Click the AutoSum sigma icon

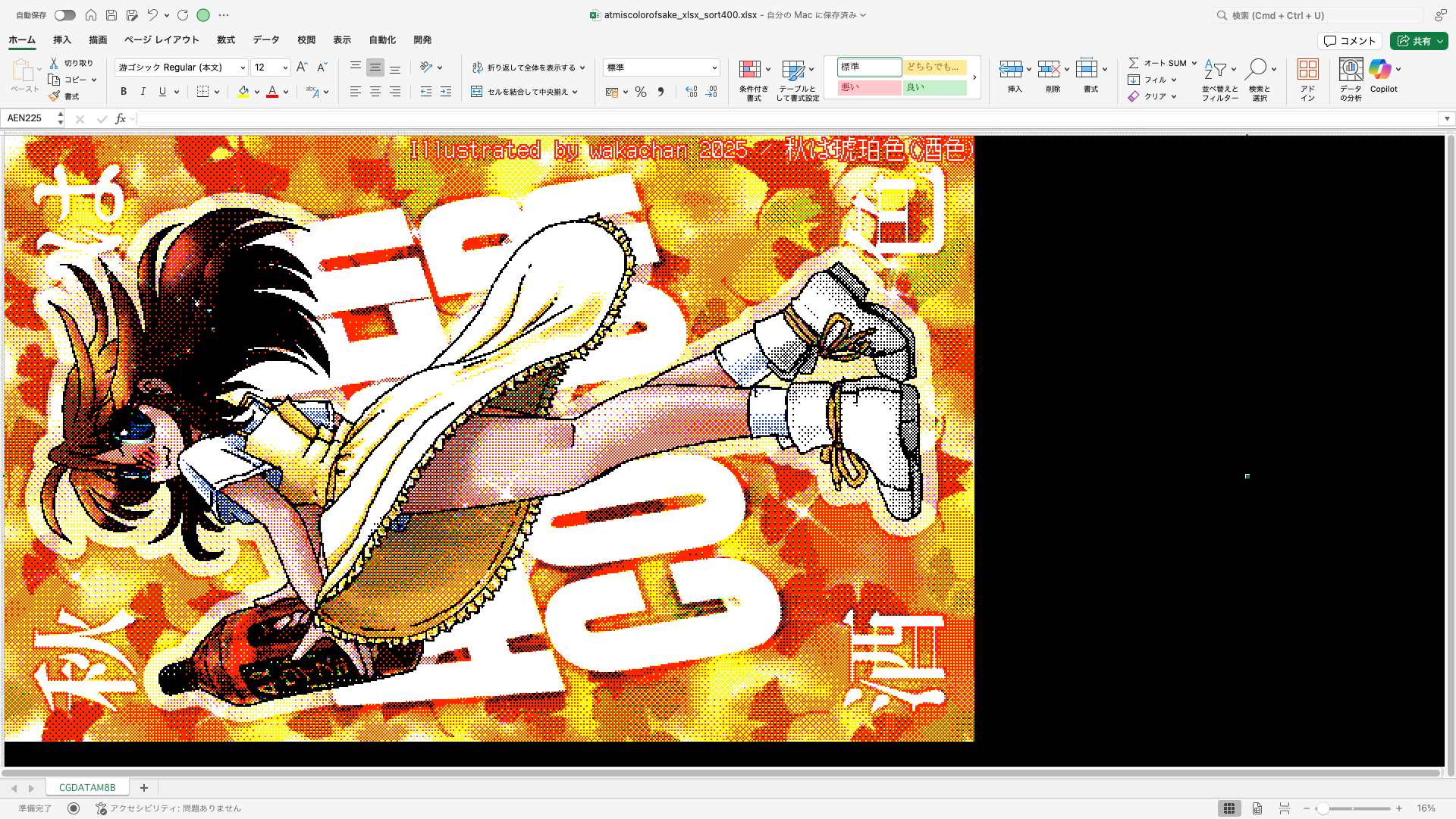[1134, 63]
